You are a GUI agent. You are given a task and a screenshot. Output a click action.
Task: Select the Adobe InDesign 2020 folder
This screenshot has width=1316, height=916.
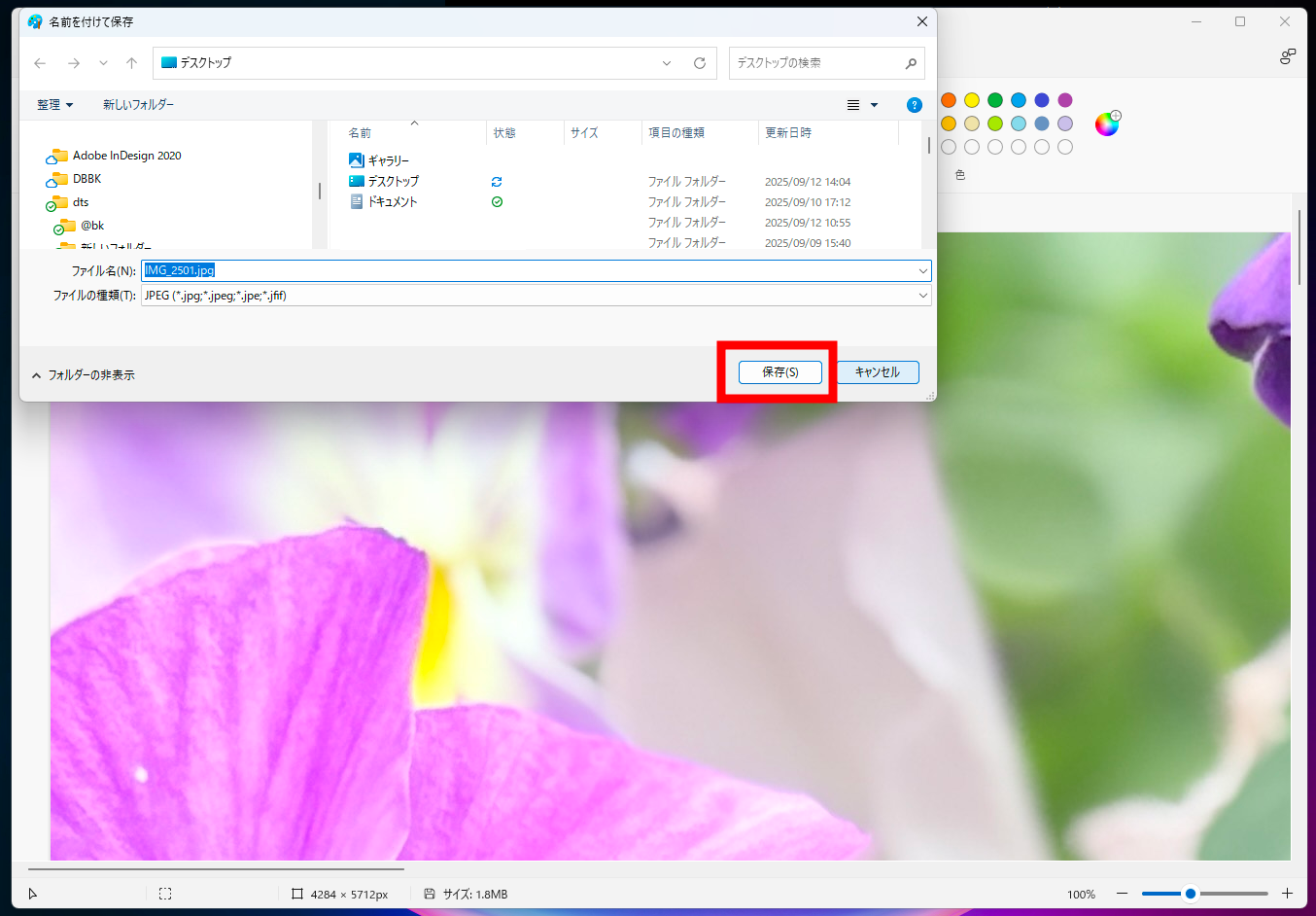coord(126,156)
